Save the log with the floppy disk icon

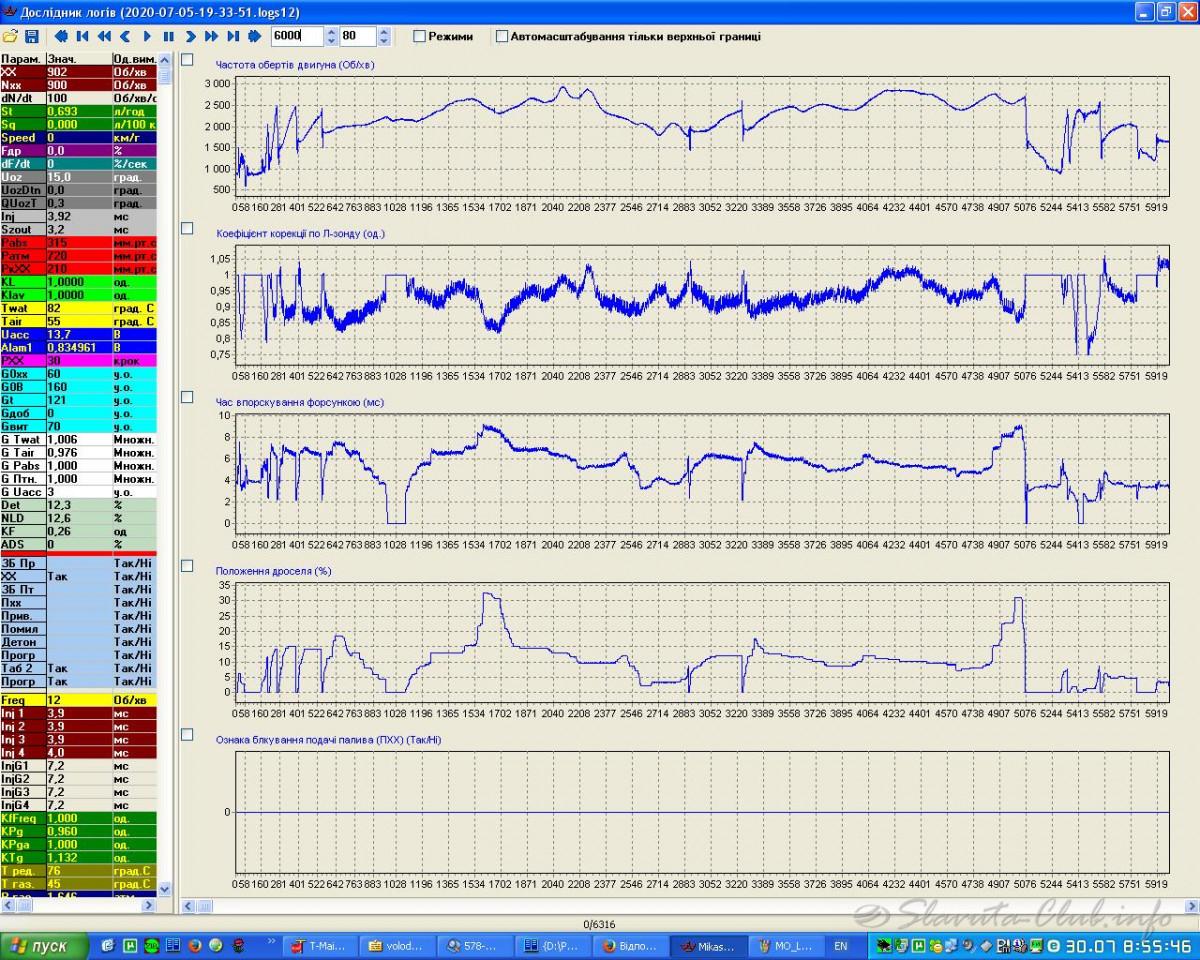click(x=32, y=36)
